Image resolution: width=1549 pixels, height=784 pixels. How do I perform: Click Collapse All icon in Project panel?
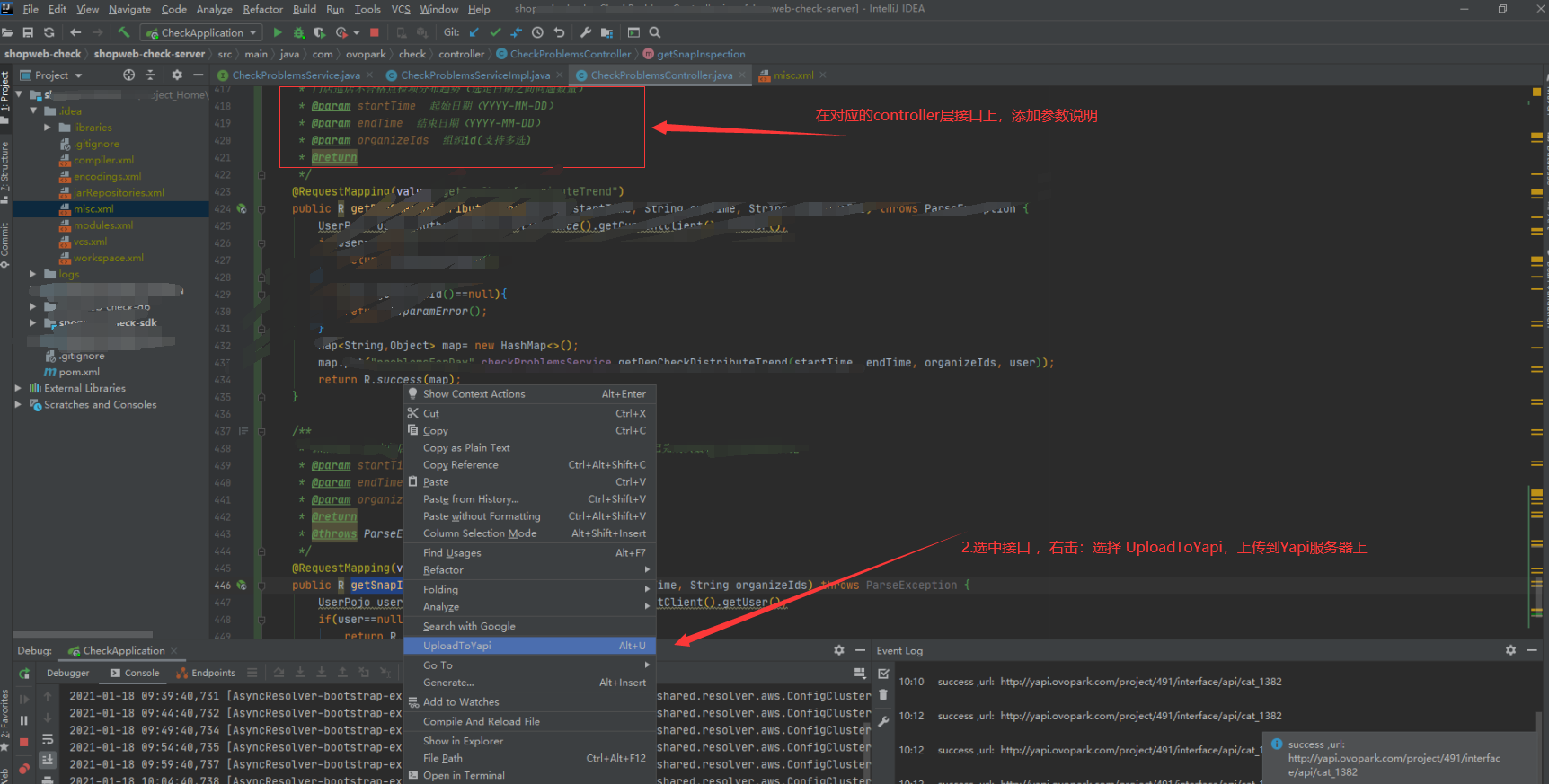(150, 75)
